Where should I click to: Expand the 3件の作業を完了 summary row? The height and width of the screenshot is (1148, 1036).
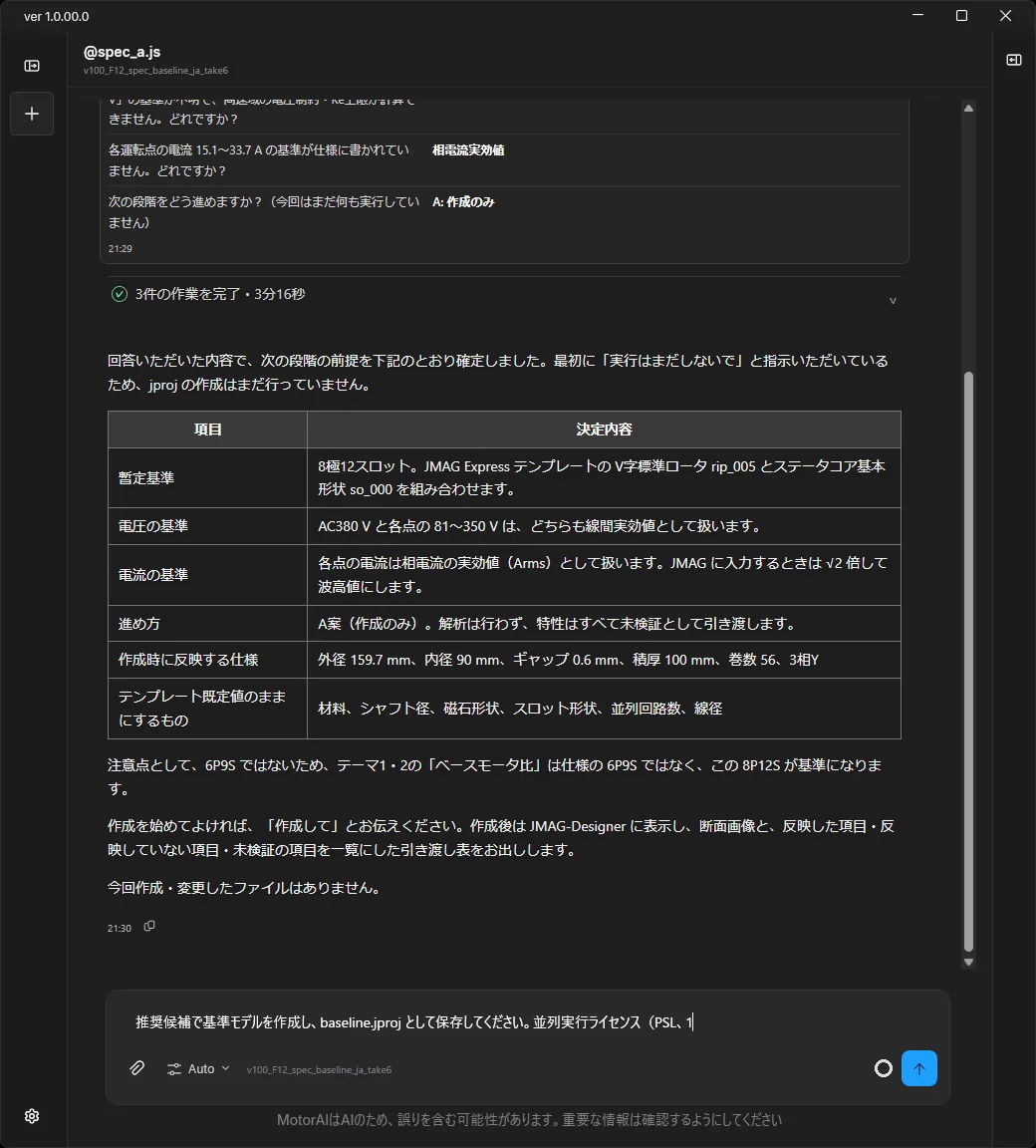click(504, 294)
